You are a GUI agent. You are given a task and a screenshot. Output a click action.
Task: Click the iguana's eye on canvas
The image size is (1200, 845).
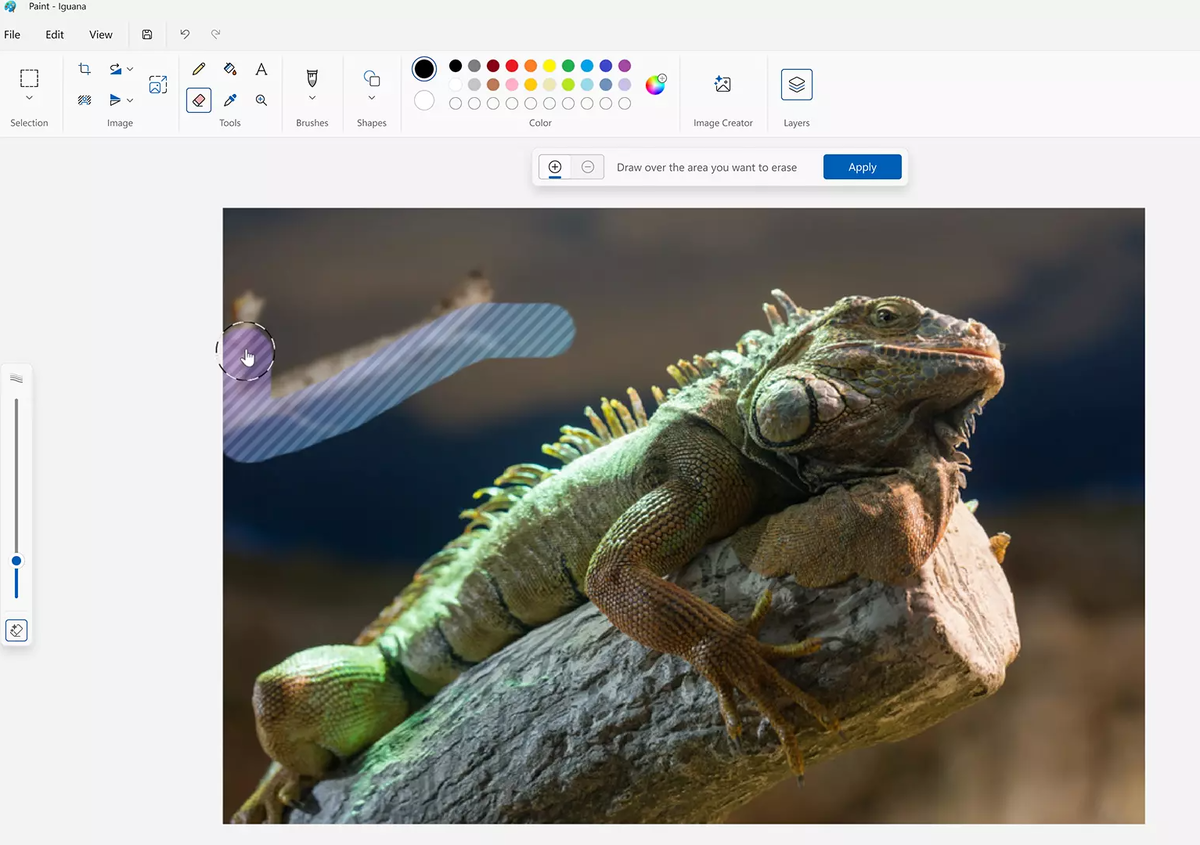point(884,315)
